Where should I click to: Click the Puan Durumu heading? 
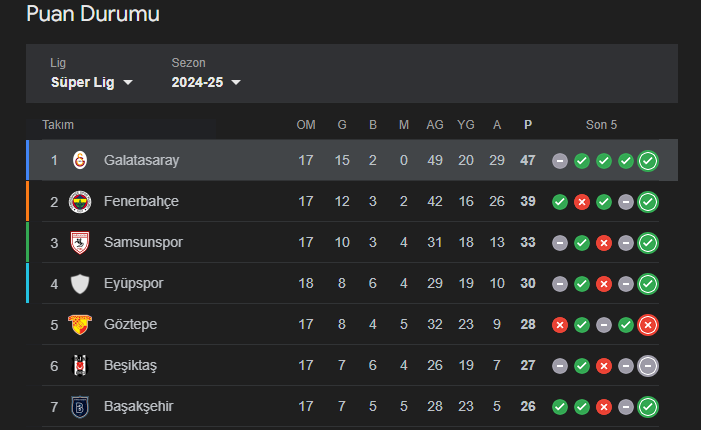point(93,13)
